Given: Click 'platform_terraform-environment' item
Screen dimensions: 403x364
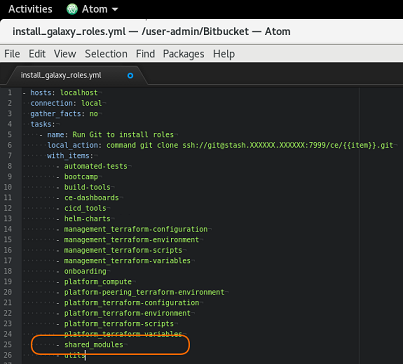Looking at the screenshot, I should [x=127, y=313].
